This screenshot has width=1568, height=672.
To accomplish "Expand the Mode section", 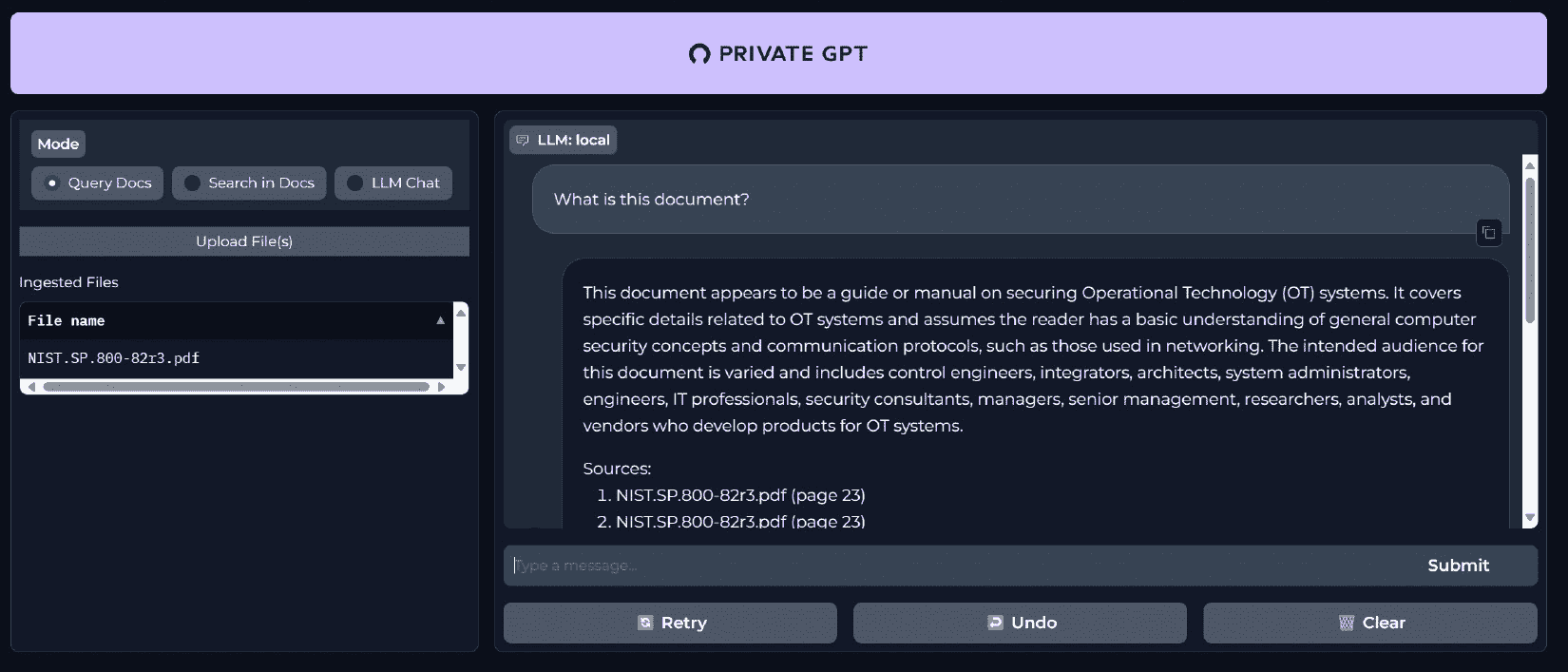I will (x=58, y=144).
